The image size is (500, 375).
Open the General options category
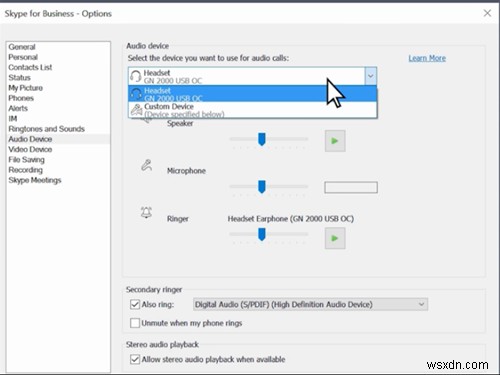coord(22,47)
